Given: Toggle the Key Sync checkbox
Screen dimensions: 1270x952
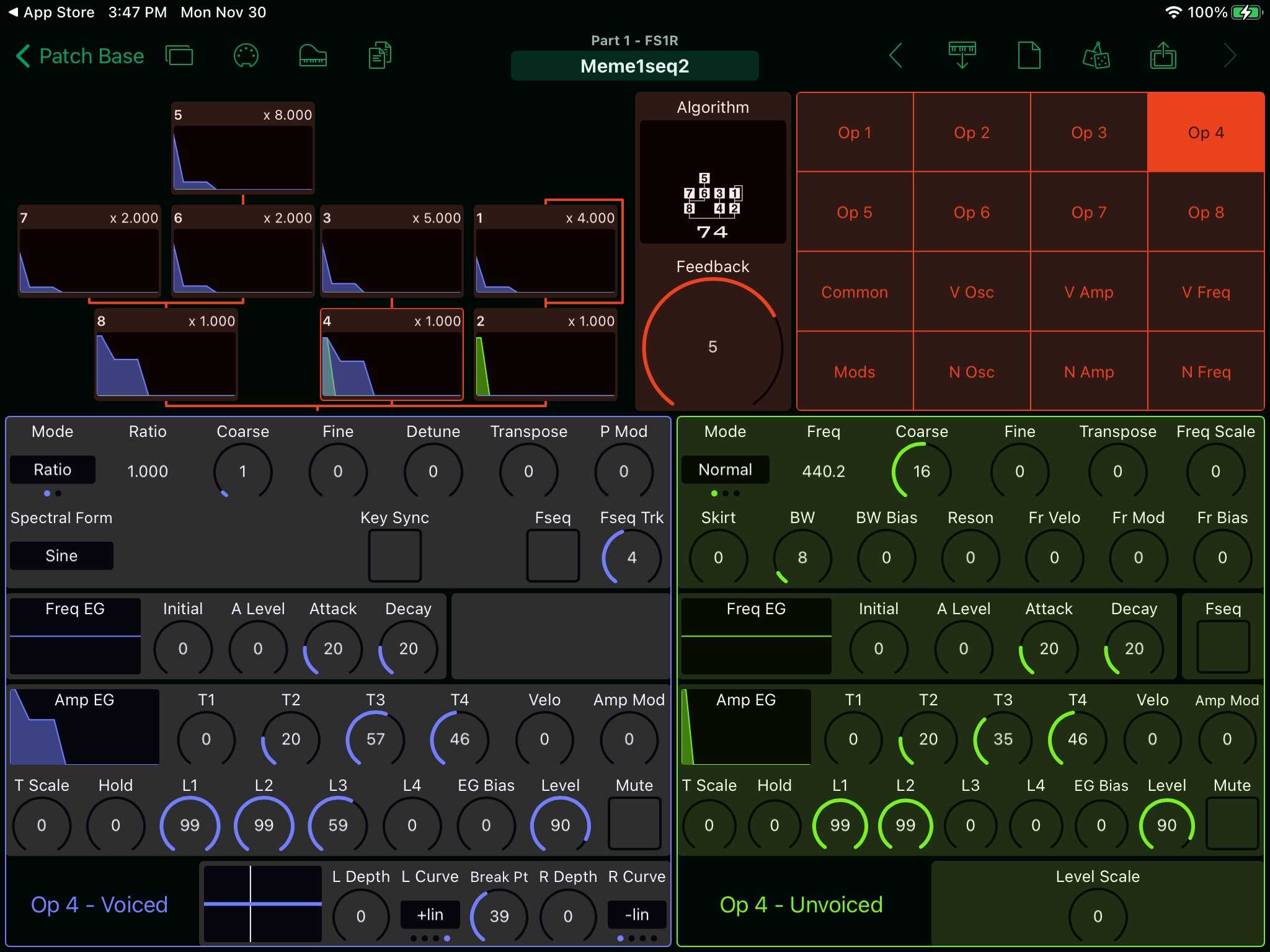Looking at the screenshot, I should tap(395, 555).
